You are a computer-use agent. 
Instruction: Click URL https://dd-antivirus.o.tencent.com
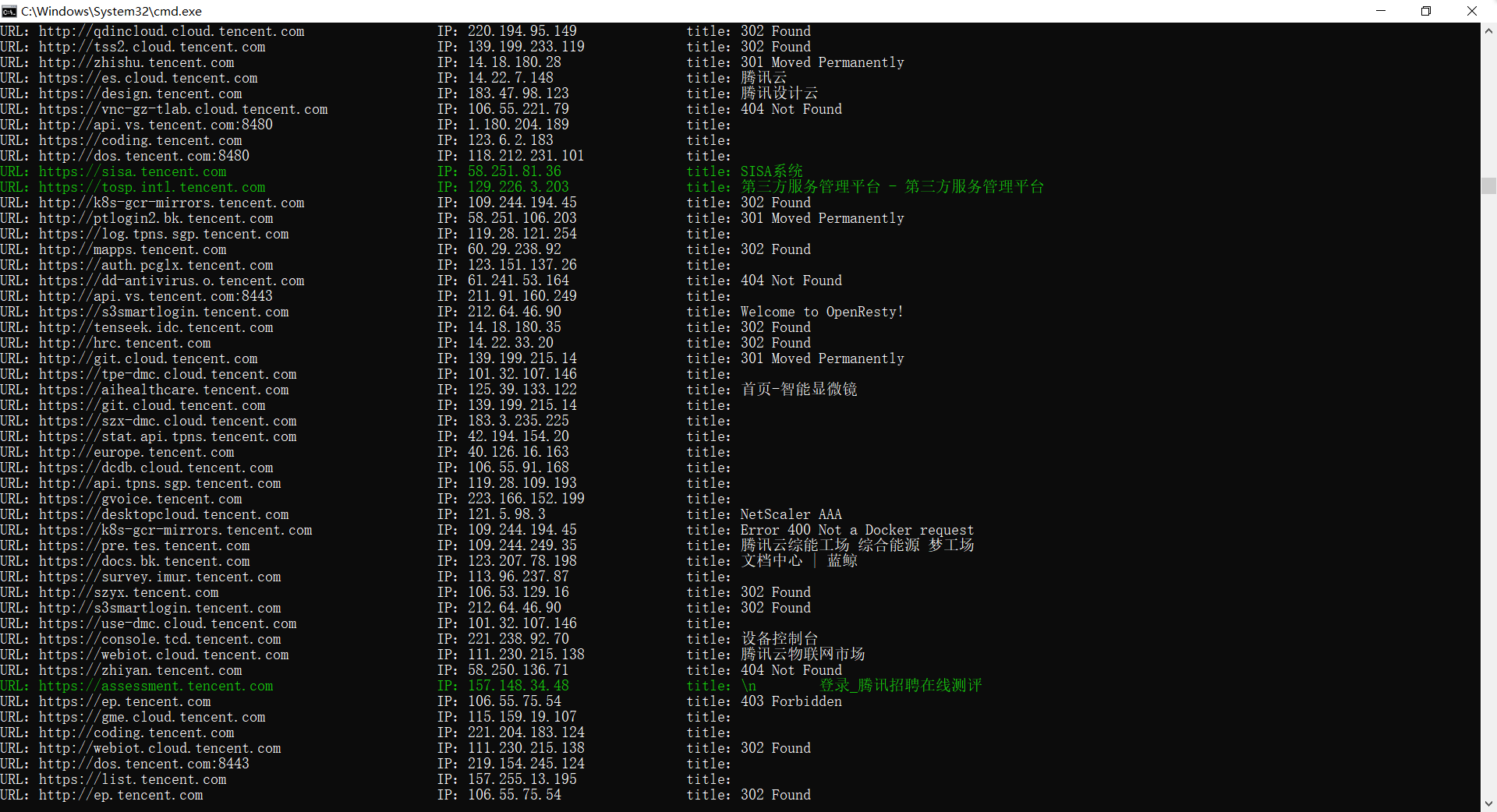[x=172, y=281]
